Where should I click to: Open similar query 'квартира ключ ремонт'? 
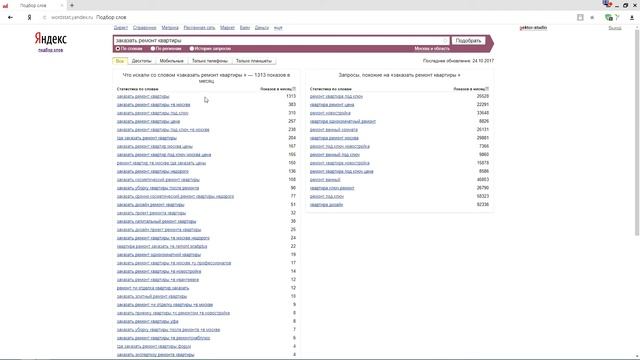(x=332, y=188)
